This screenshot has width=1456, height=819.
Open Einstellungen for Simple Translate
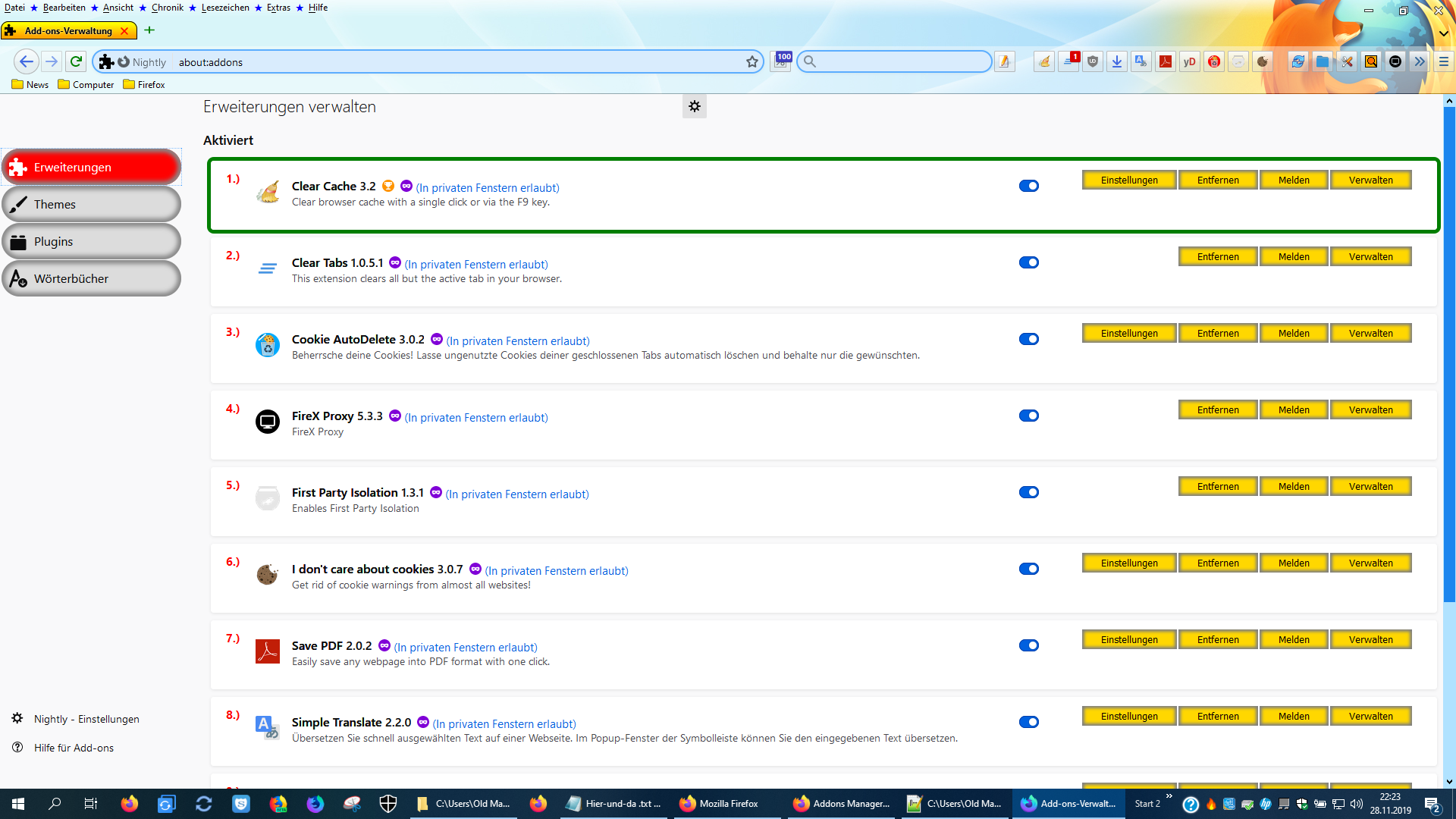click(1128, 717)
